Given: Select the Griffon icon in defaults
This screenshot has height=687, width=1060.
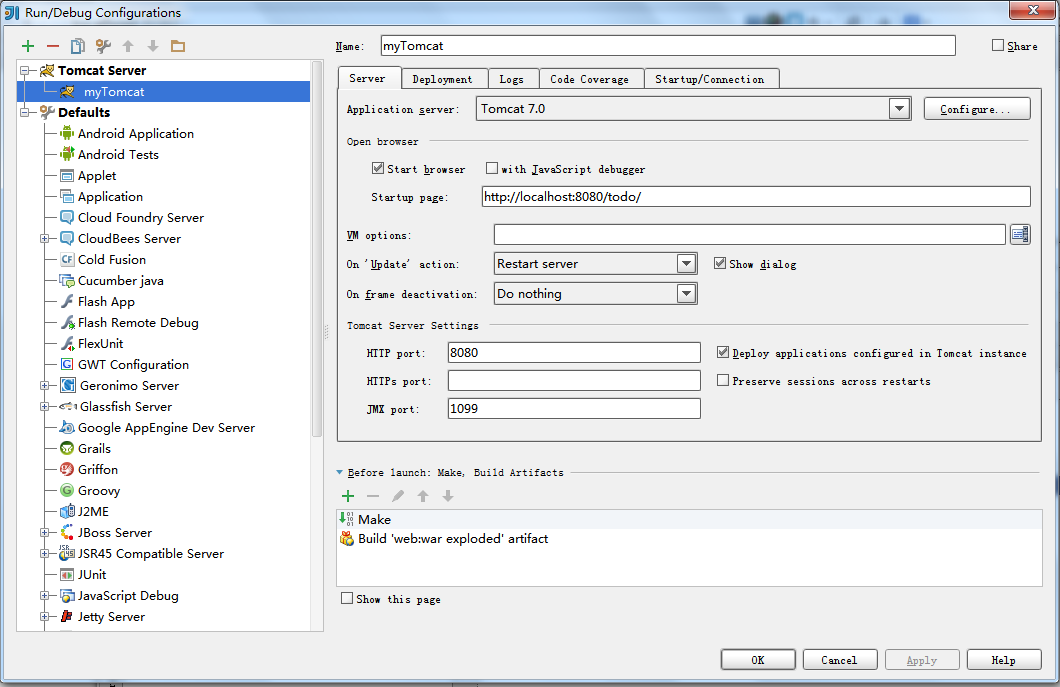Looking at the screenshot, I should (67, 469).
